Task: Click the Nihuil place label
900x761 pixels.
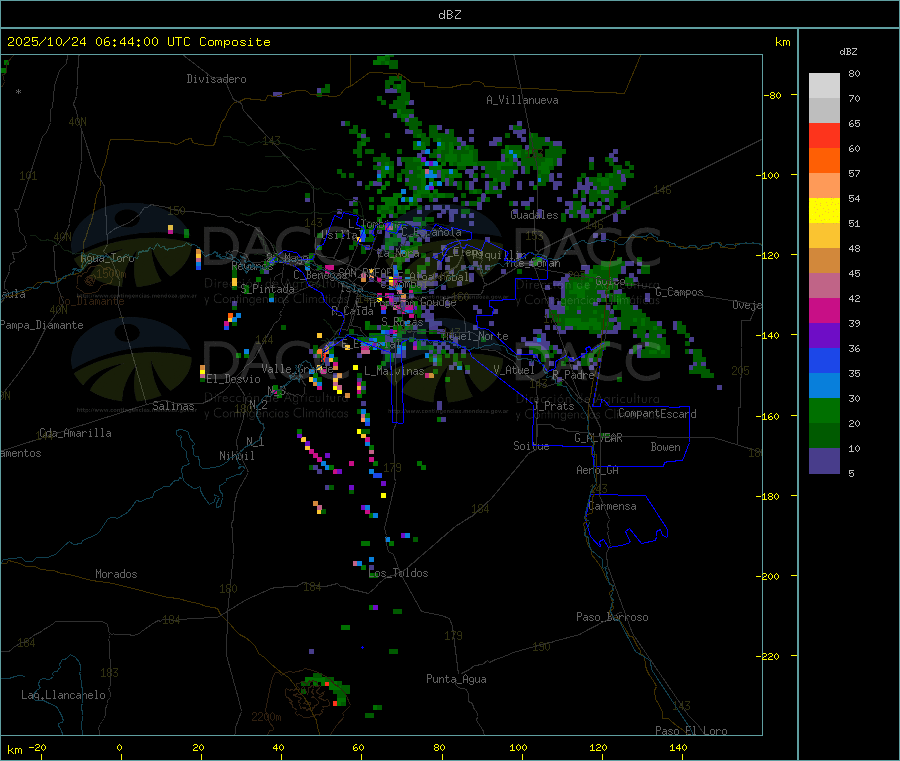Action: tap(237, 456)
